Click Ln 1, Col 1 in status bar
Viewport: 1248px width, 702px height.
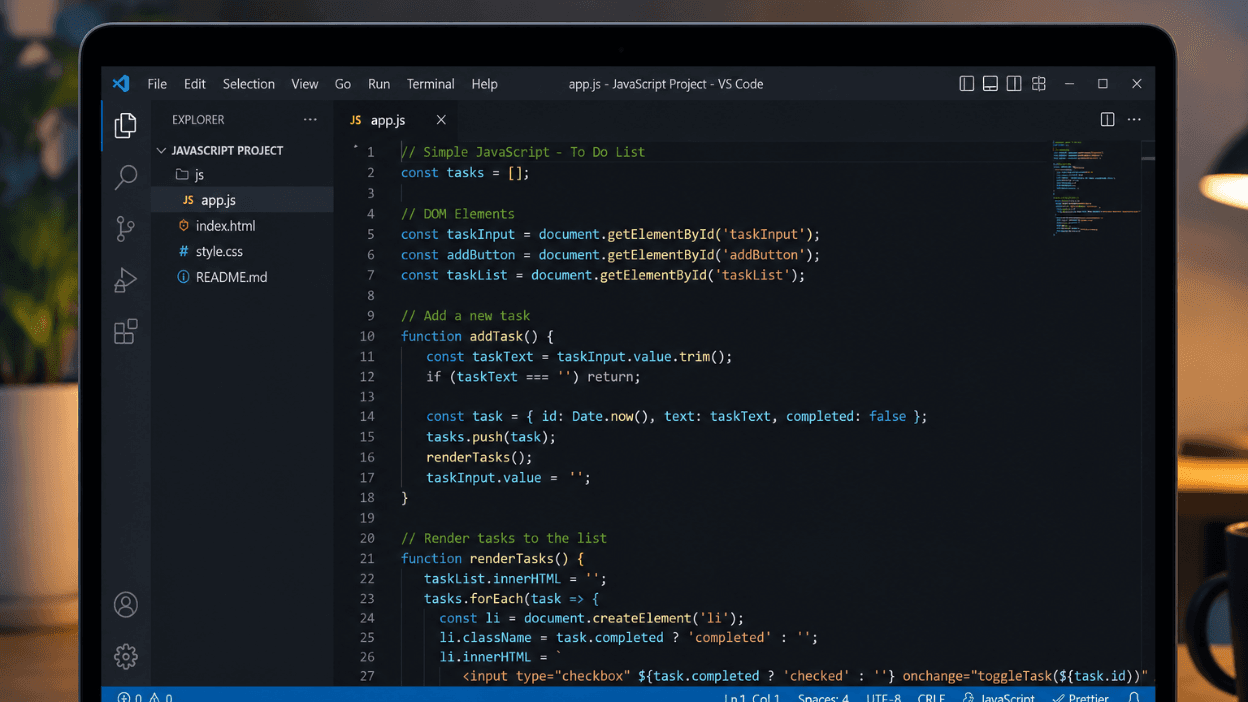tap(752, 697)
